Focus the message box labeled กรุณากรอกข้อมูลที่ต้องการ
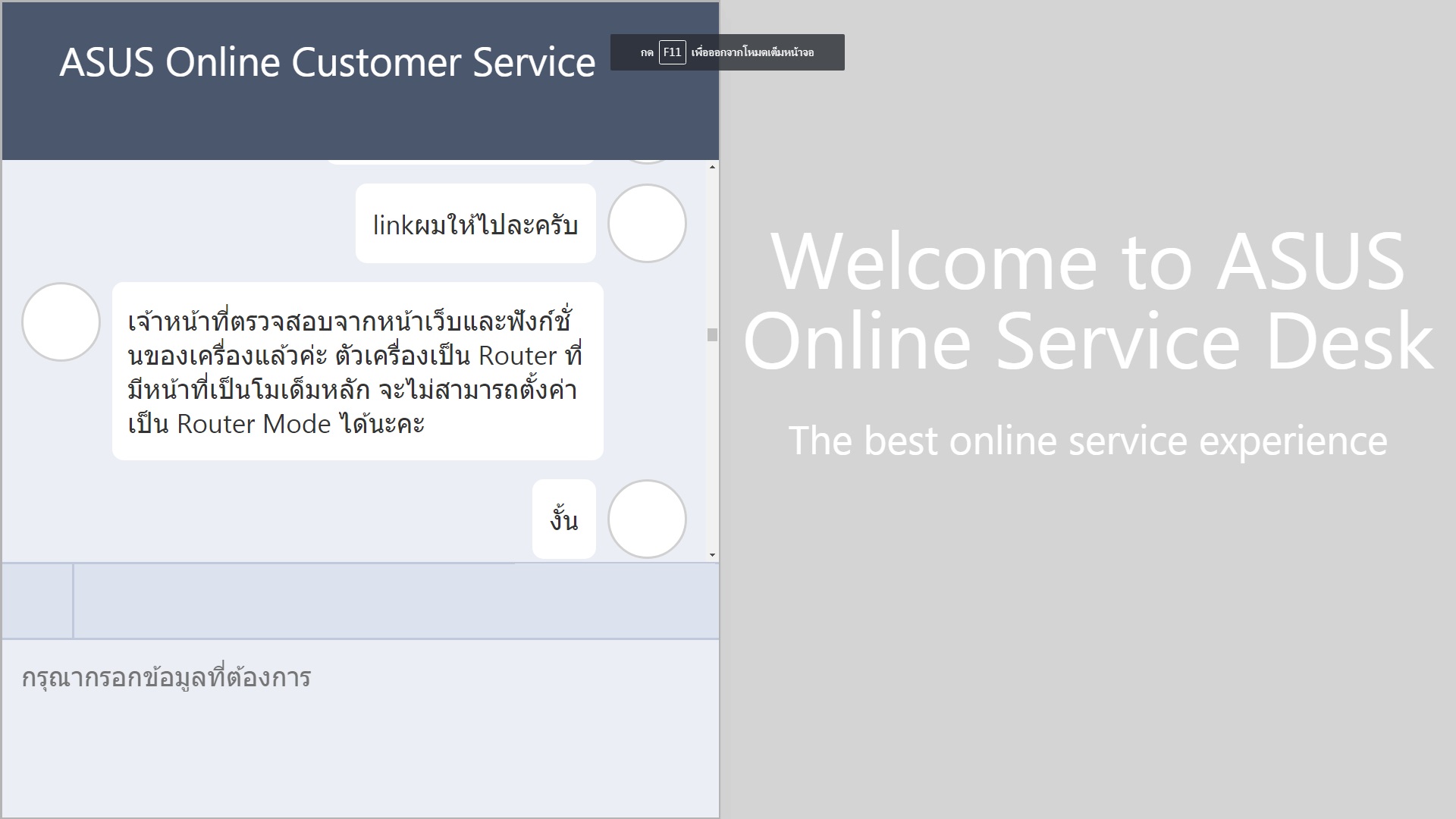 pos(360,729)
